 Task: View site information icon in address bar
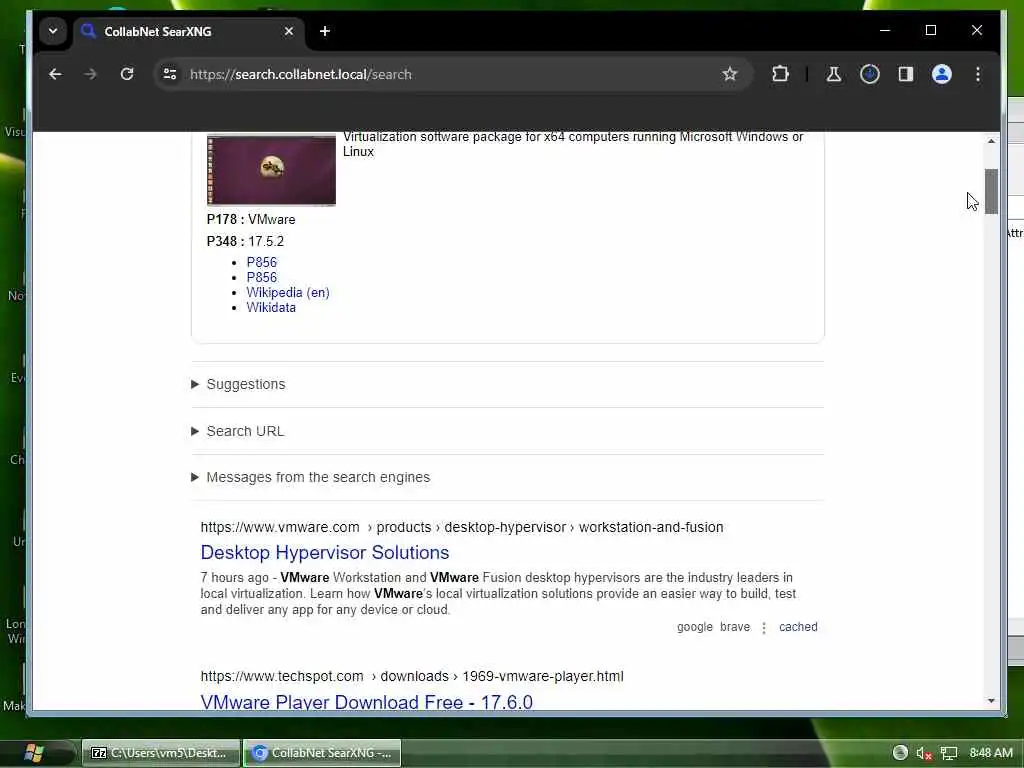pyautogui.click(x=170, y=74)
